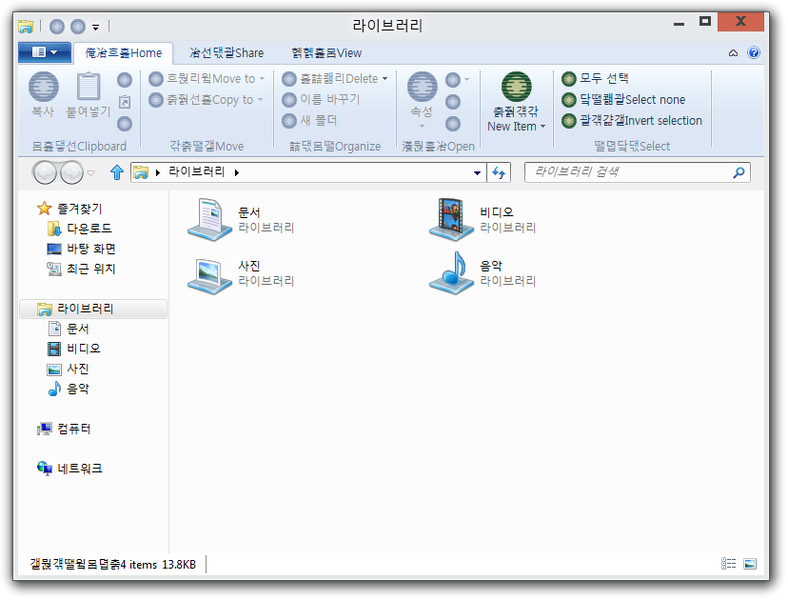Click Invert selection in ribbon
This screenshot has height=600, width=788.
(632, 121)
